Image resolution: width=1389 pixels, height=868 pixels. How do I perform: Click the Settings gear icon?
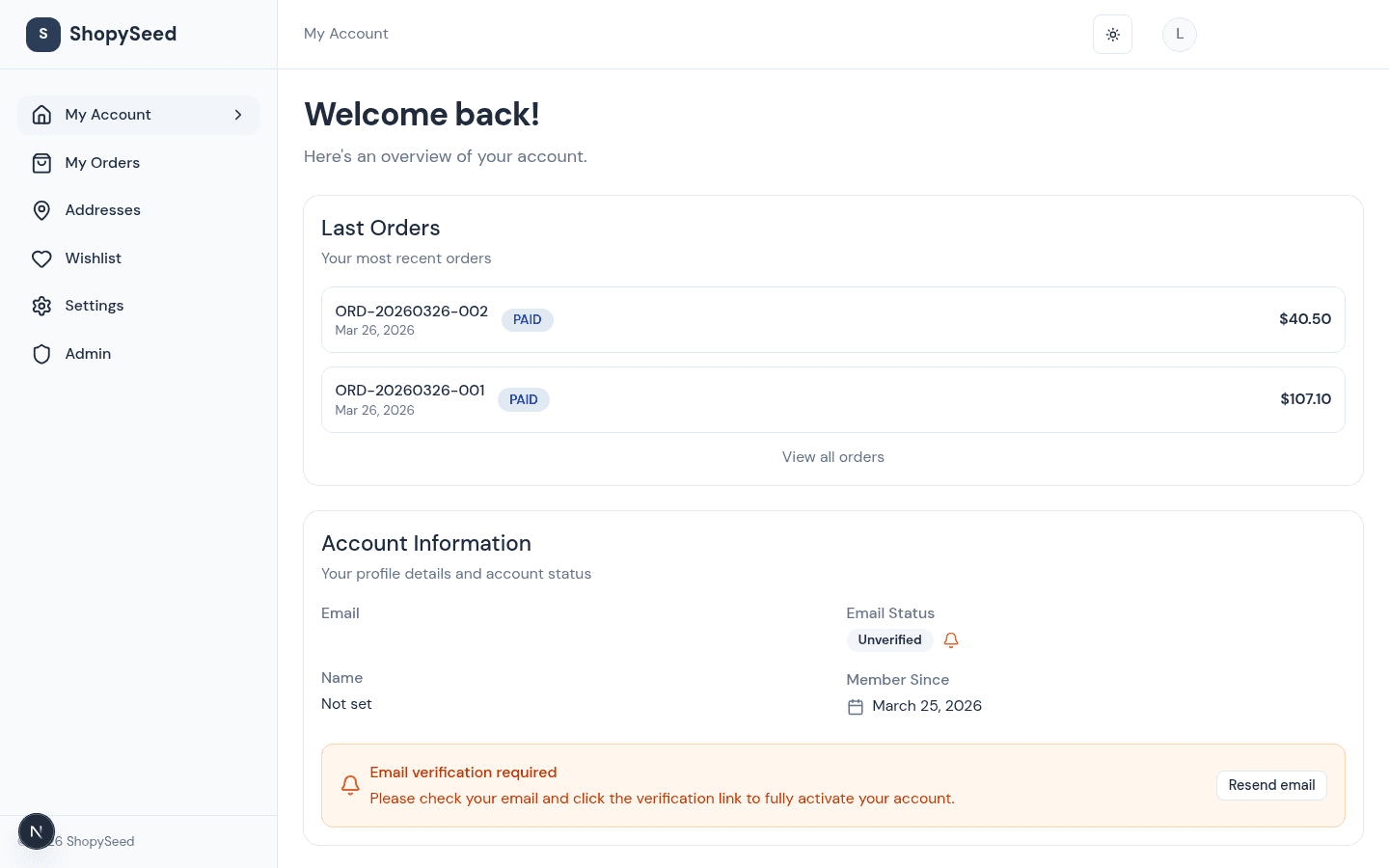41,305
